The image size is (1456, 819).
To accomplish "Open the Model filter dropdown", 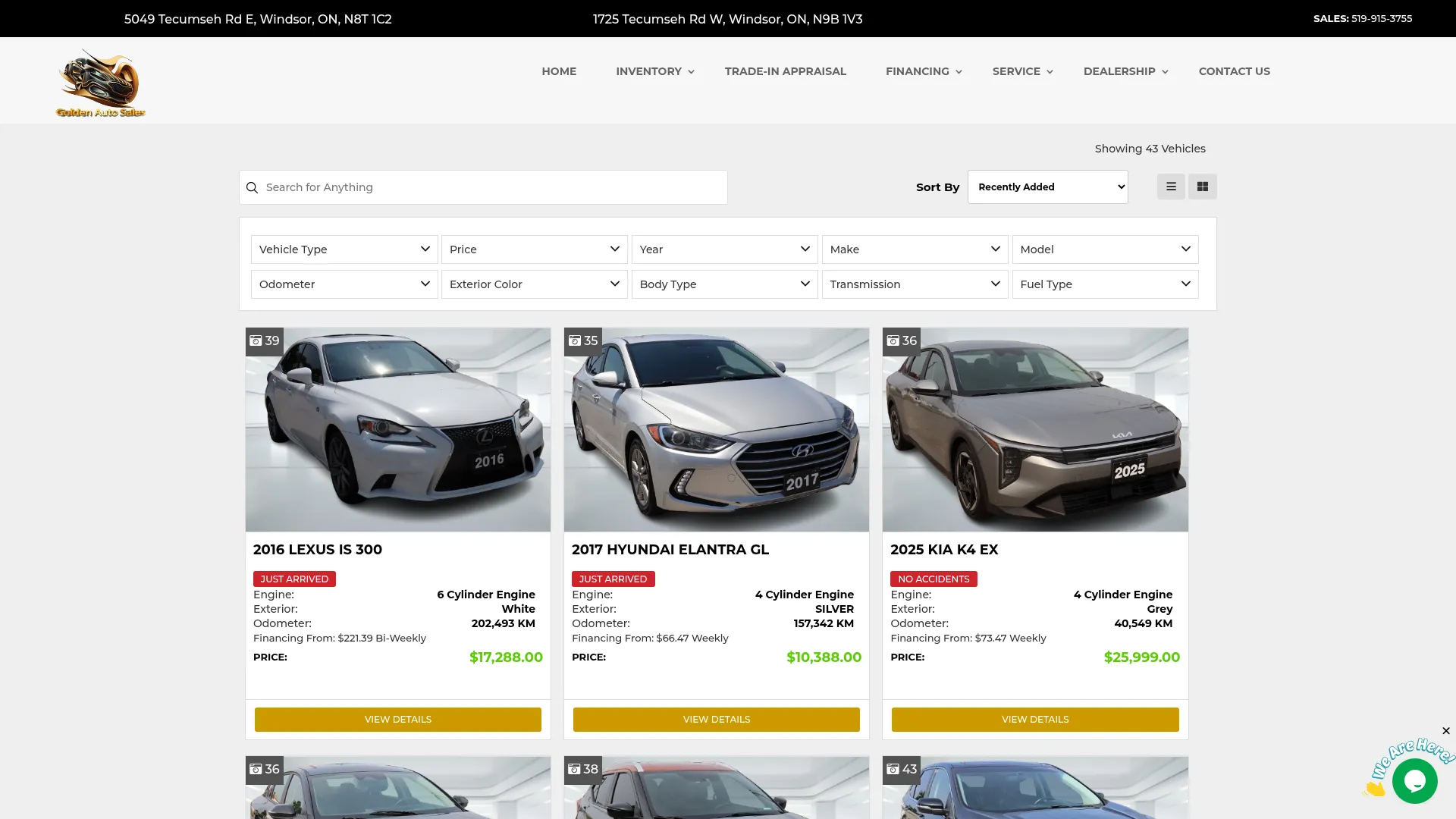I will (x=1106, y=249).
